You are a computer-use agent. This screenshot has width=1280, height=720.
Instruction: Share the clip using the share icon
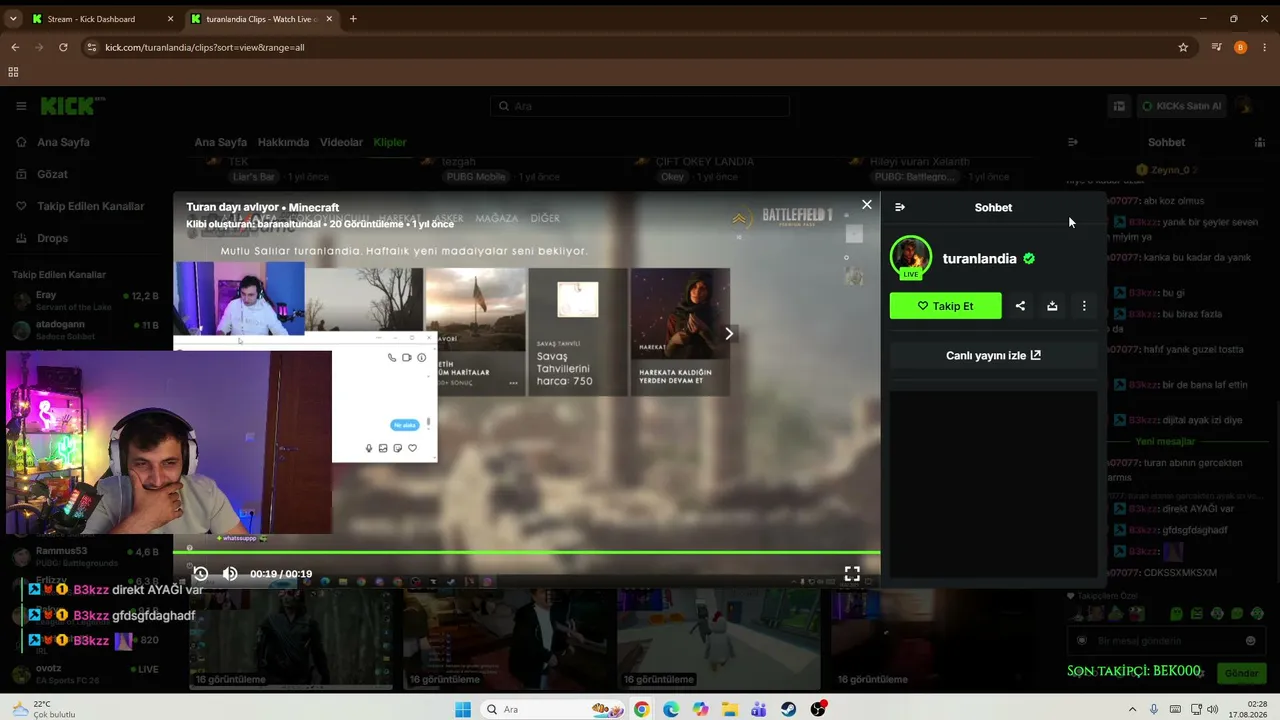click(x=1020, y=306)
